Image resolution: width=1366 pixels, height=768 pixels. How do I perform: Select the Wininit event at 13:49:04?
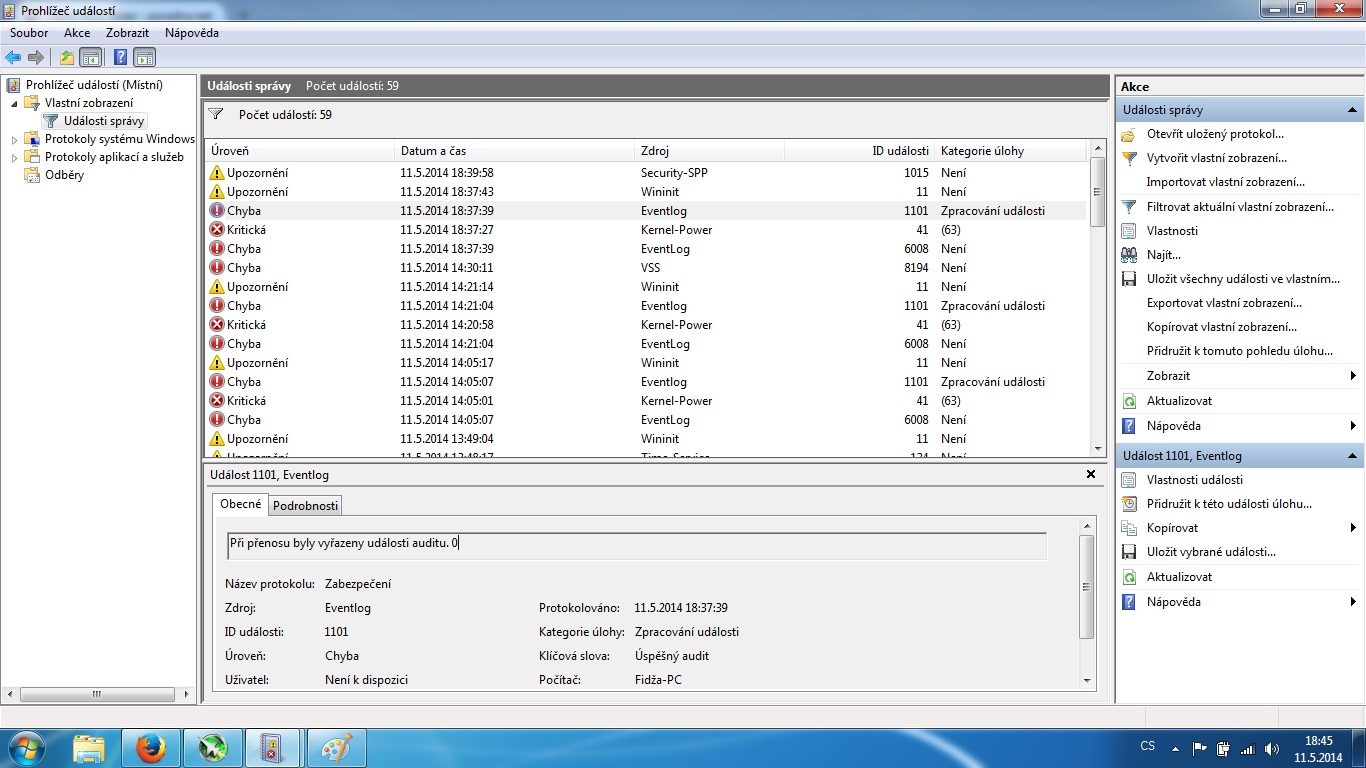tap(645, 439)
